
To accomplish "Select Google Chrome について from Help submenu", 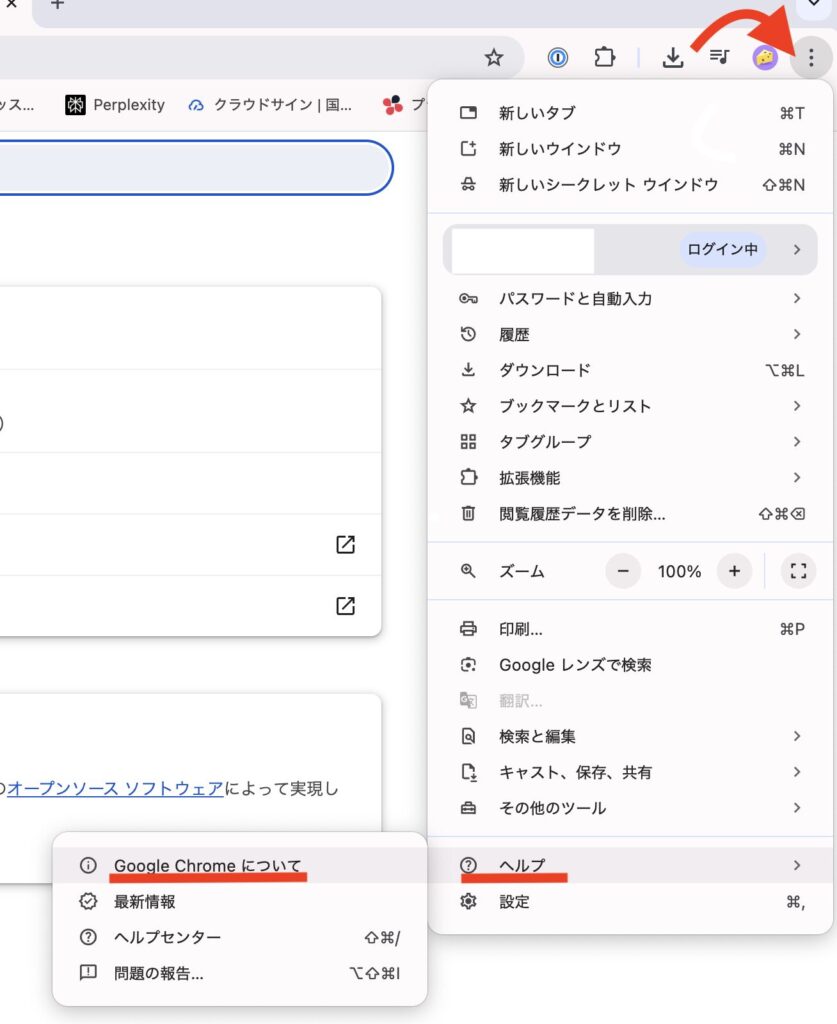I will click(x=207, y=866).
